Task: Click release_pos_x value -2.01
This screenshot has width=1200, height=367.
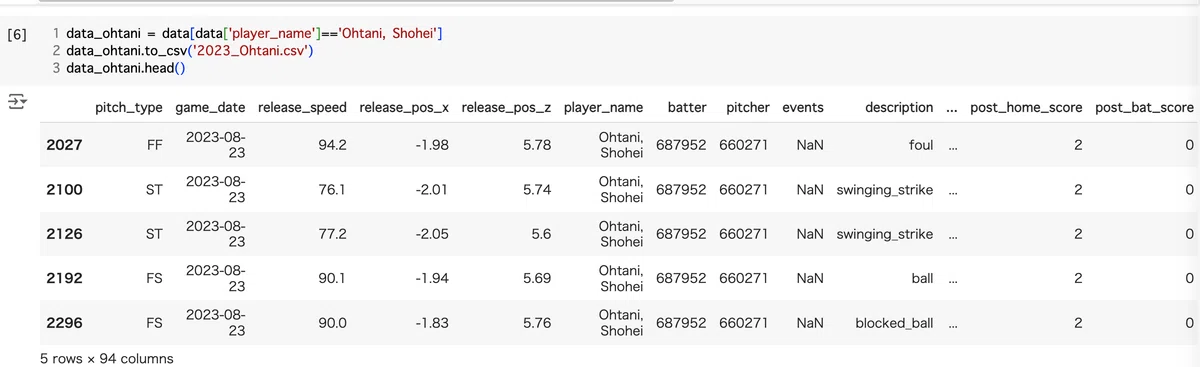Action: [x=432, y=190]
